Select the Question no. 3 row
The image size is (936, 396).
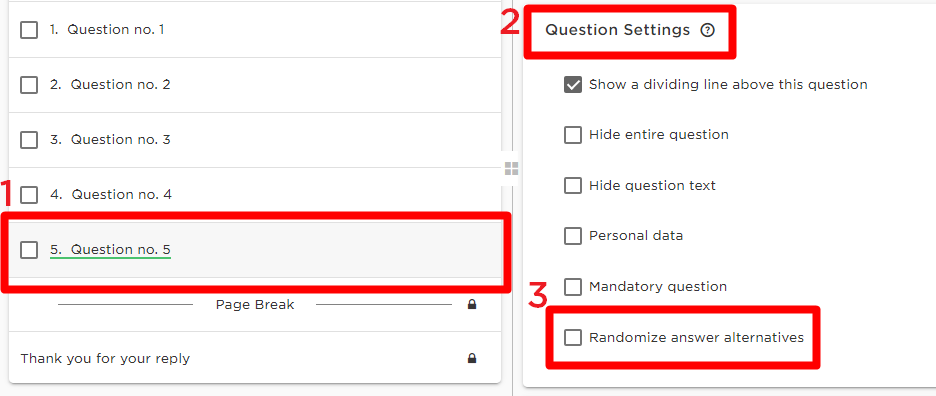coord(255,140)
